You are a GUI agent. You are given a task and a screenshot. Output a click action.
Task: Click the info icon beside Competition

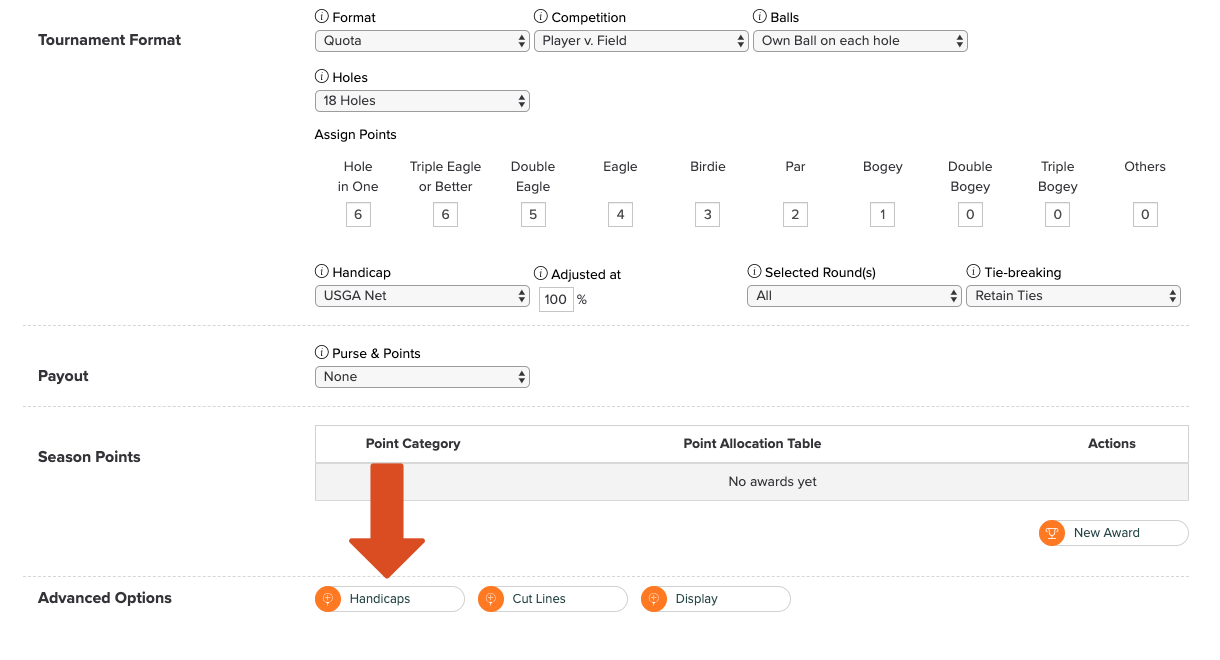(x=541, y=17)
